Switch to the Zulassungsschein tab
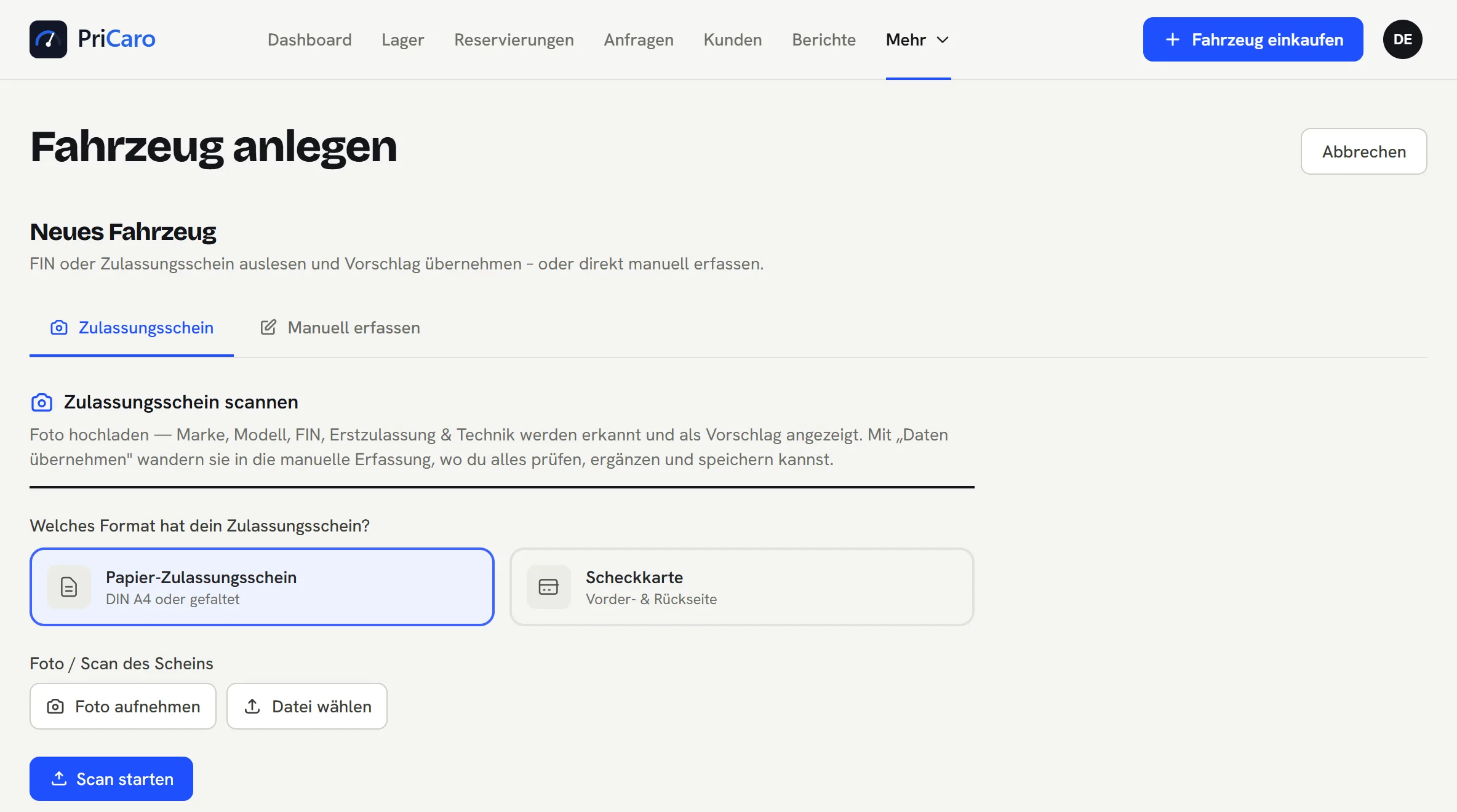1457x812 pixels. pos(132,328)
